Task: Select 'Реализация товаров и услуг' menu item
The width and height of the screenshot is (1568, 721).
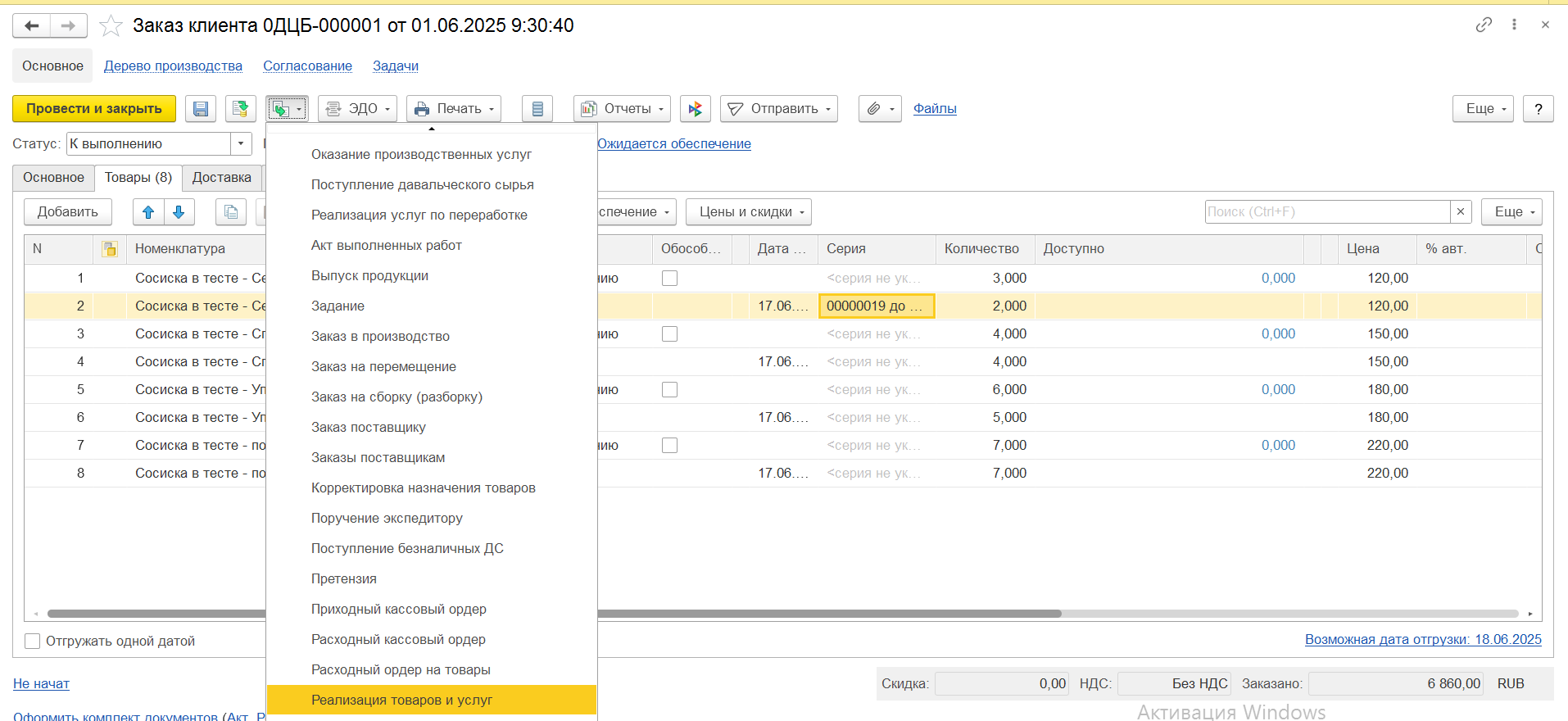Action: pyautogui.click(x=401, y=700)
